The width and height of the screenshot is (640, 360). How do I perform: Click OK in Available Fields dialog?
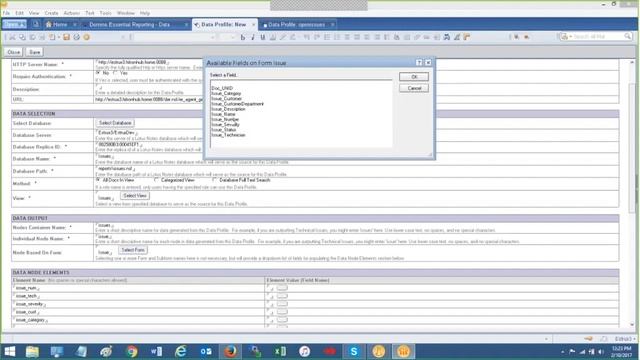414,77
